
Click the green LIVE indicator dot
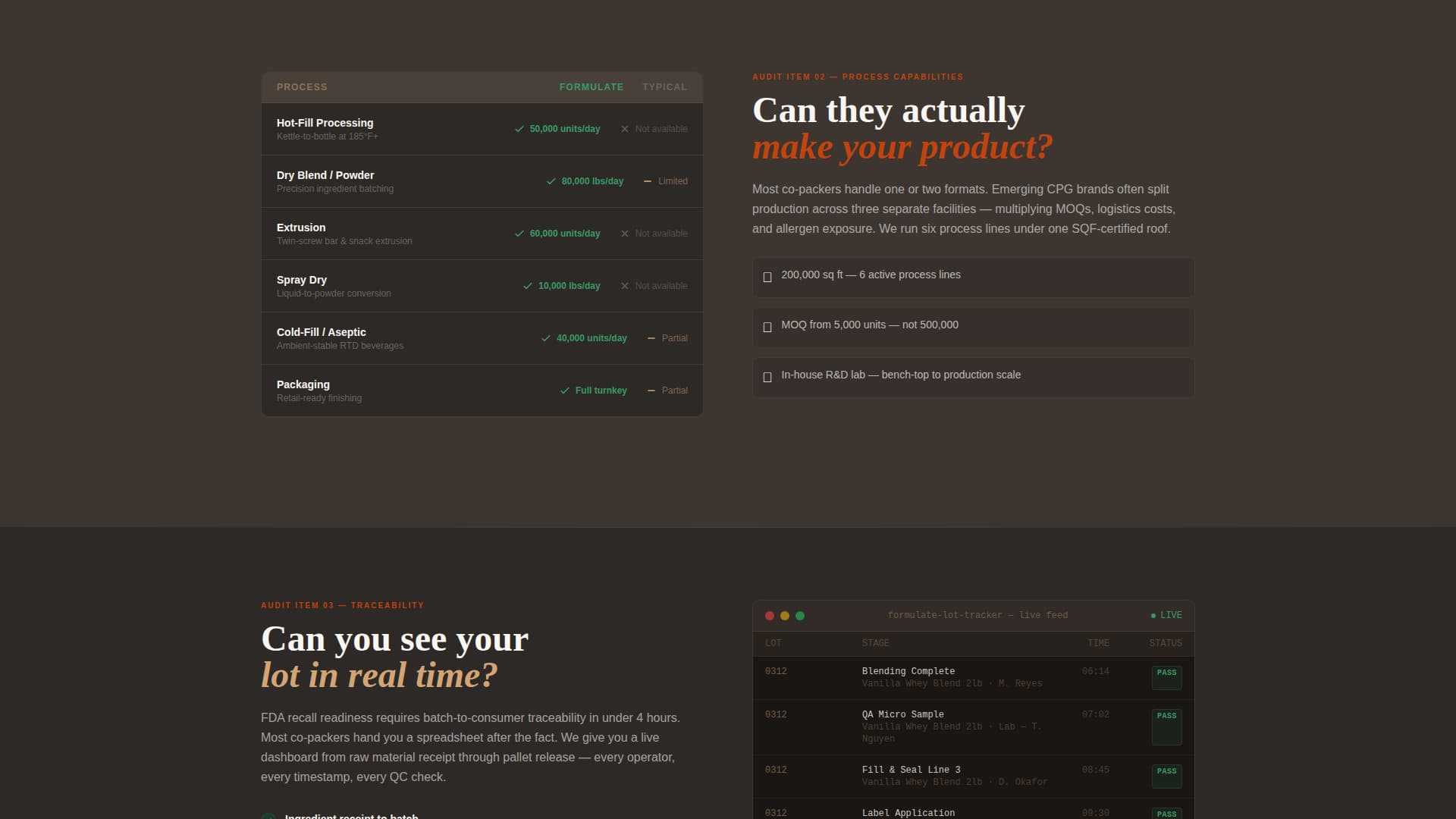pos(1153,615)
